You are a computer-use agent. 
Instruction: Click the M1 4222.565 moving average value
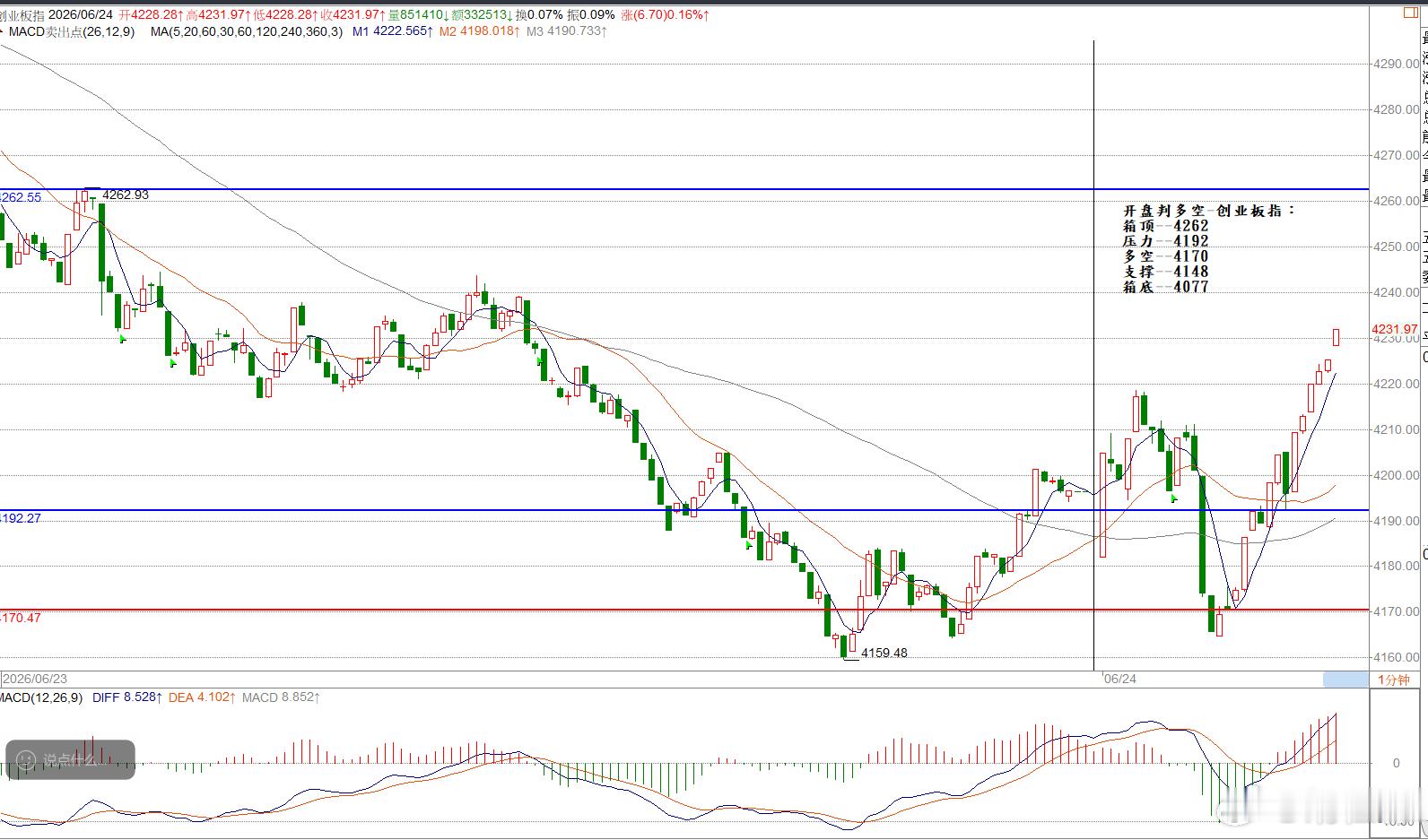coord(393,31)
